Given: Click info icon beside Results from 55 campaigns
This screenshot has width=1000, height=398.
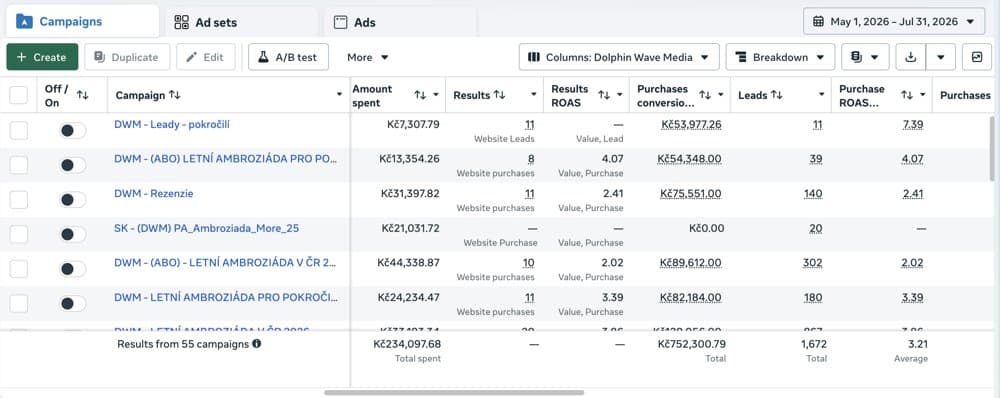Looking at the screenshot, I should pyautogui.click(x=256, y=344).
